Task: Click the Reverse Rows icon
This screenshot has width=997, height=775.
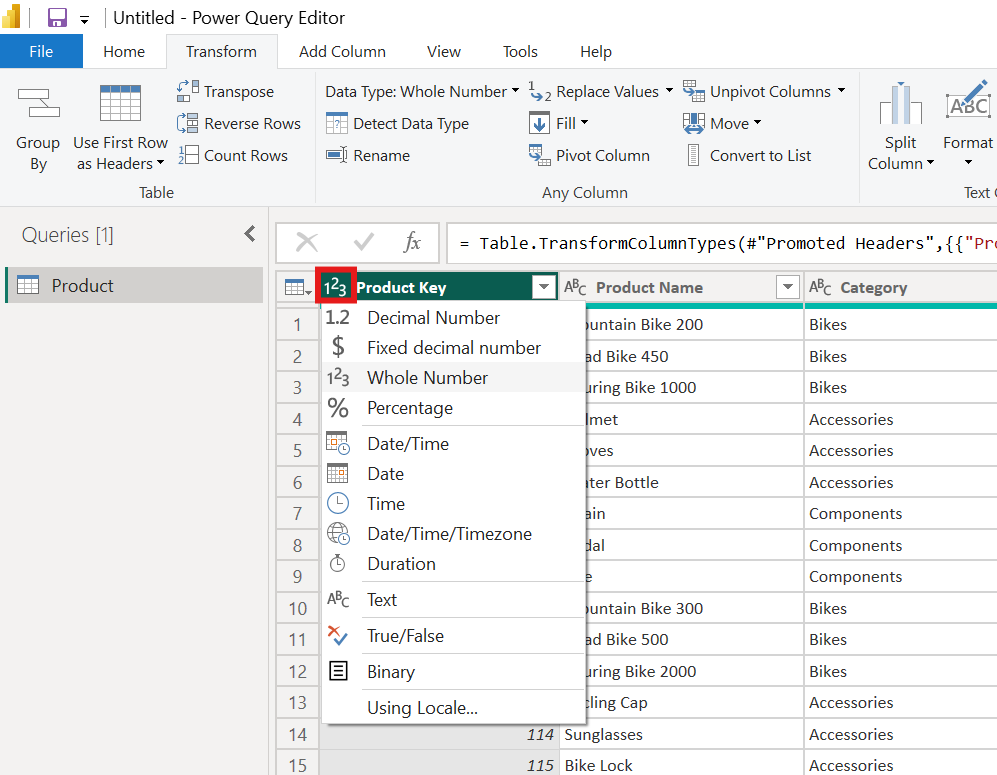Action: point(188,123)
